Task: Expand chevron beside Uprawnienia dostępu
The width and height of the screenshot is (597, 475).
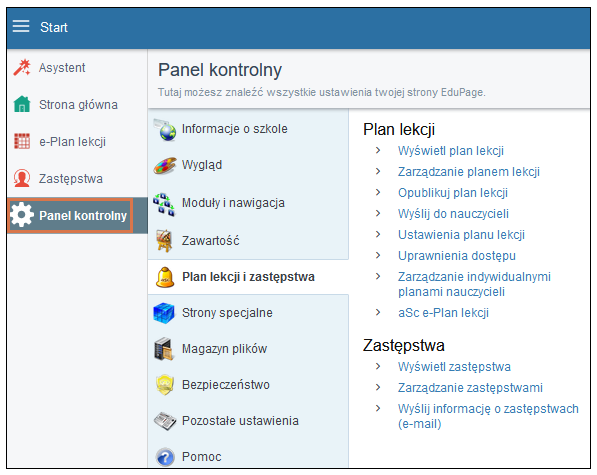Action: tap(378, 255)
